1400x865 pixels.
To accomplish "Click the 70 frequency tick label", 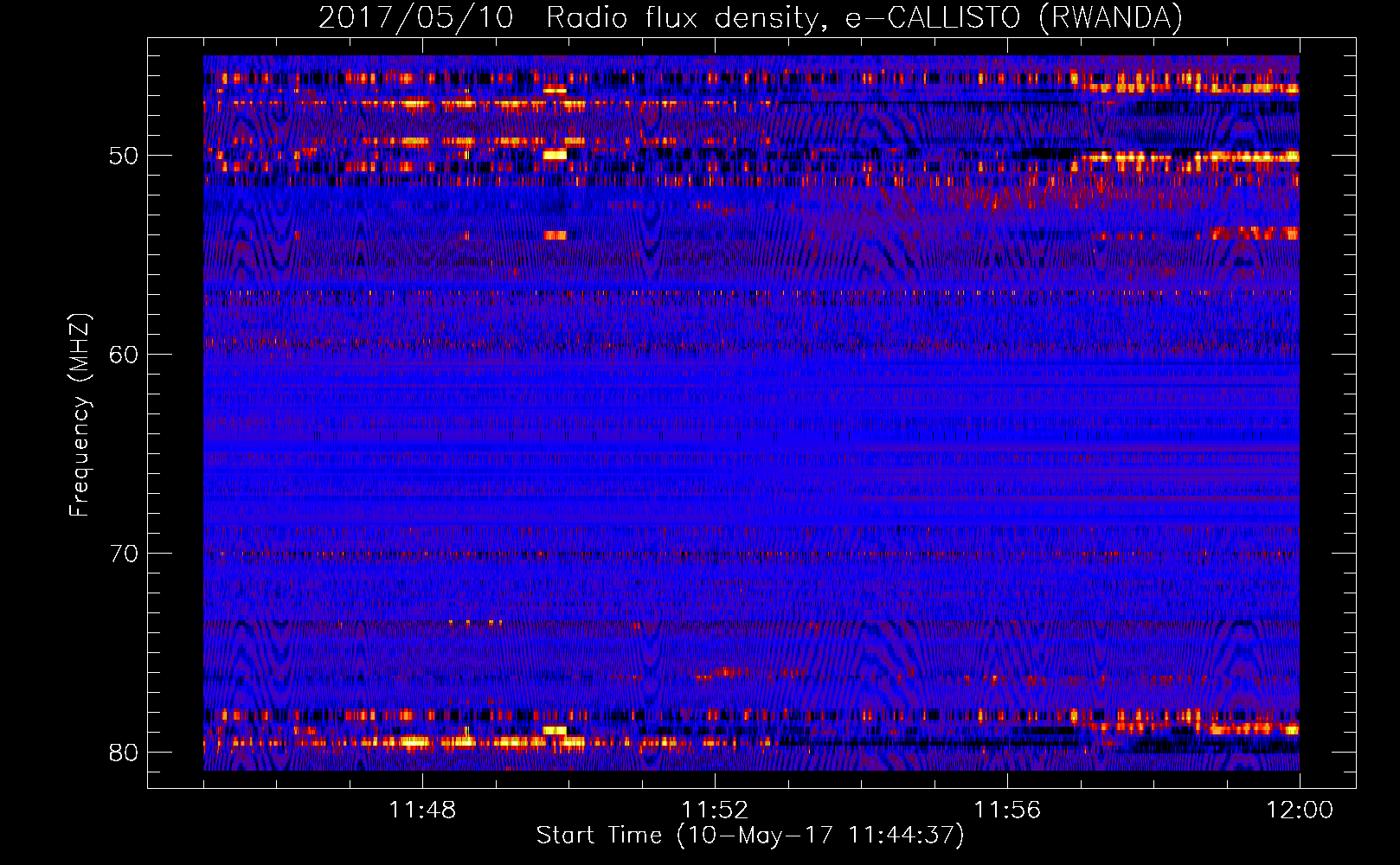I will tap(124, 554).
